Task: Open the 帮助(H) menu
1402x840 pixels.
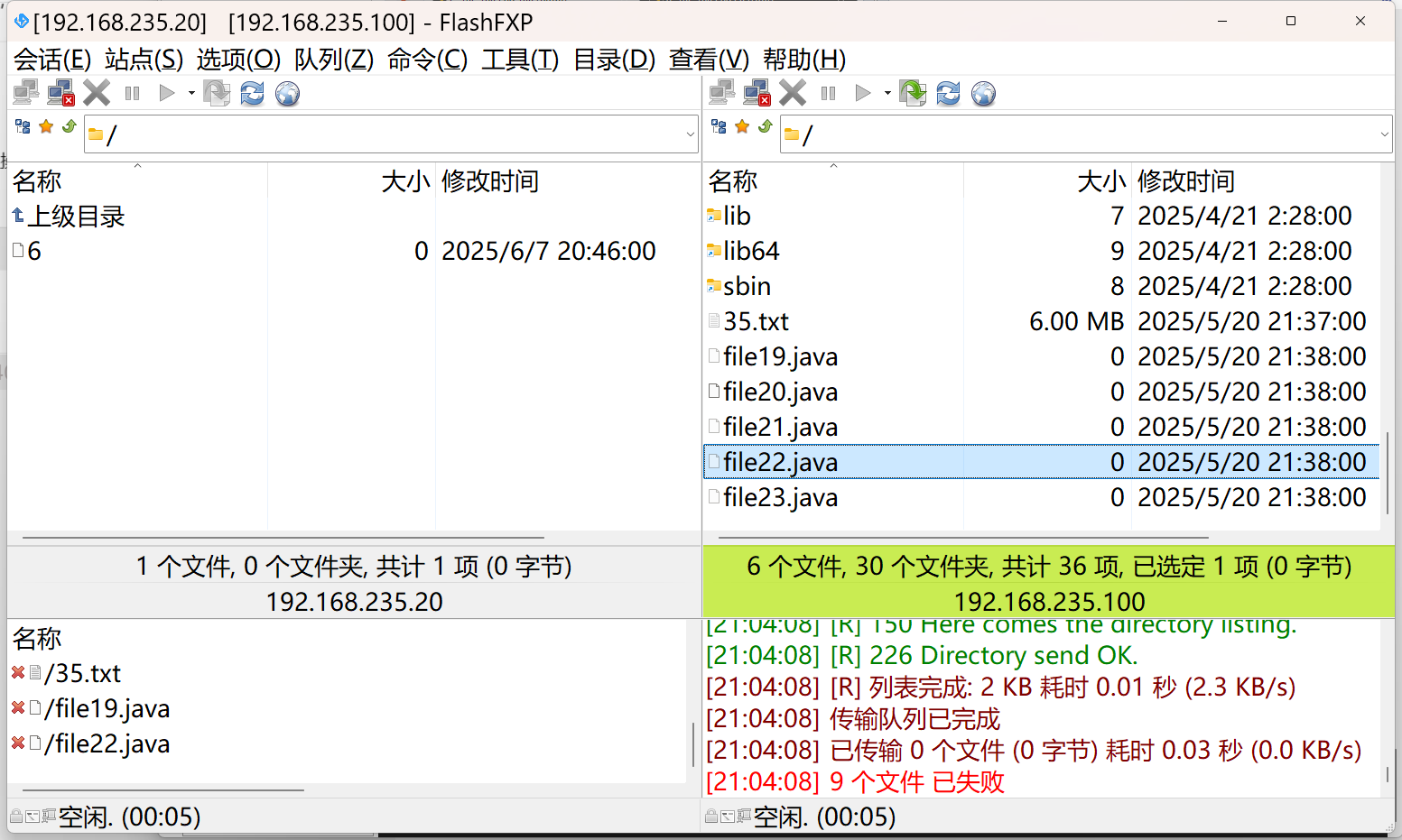Action: [x=804, y=60]
